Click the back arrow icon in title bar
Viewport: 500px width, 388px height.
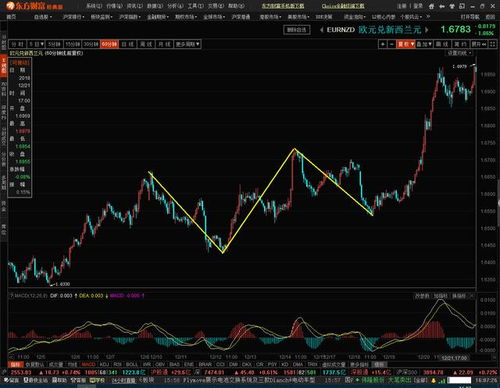point(442,6)
